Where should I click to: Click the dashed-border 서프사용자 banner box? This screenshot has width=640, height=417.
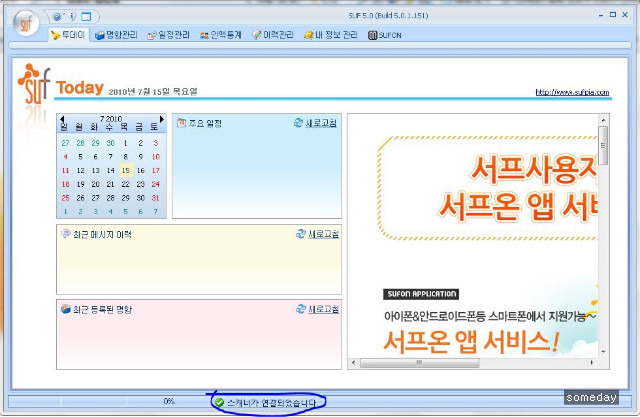point(487,188)
